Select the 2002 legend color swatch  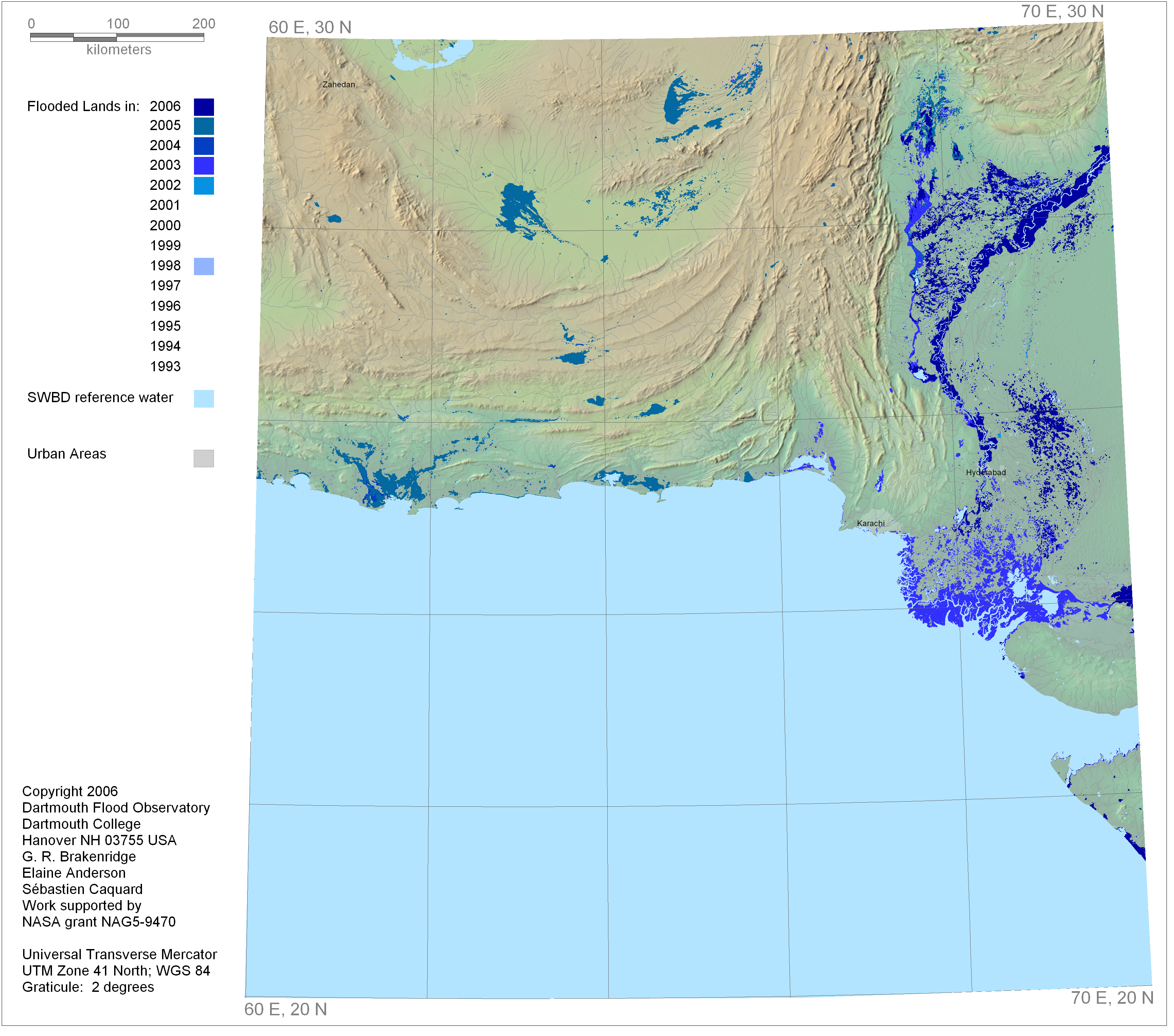[204, 185]
